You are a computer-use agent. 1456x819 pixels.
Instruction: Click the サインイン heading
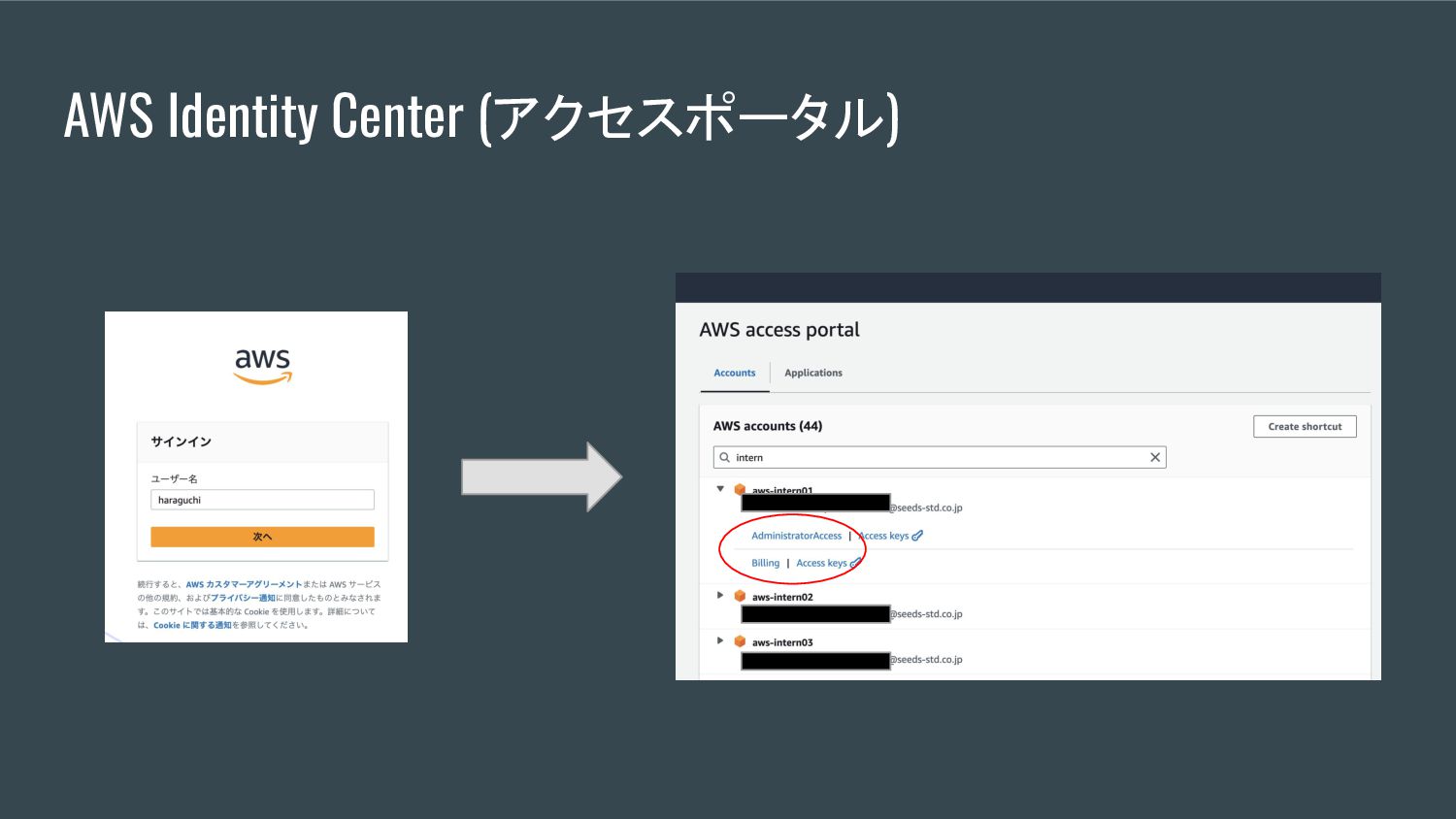[181, 442]
